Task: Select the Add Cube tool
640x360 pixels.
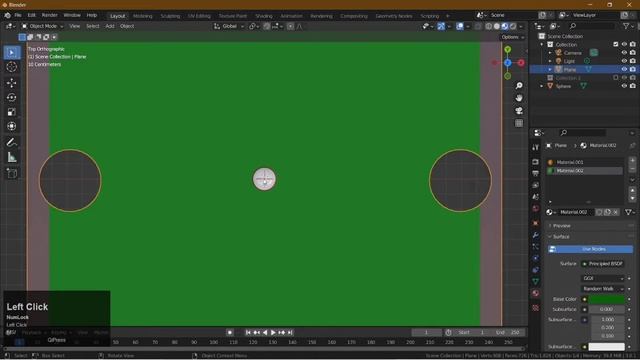Action: tap(12, 173)
